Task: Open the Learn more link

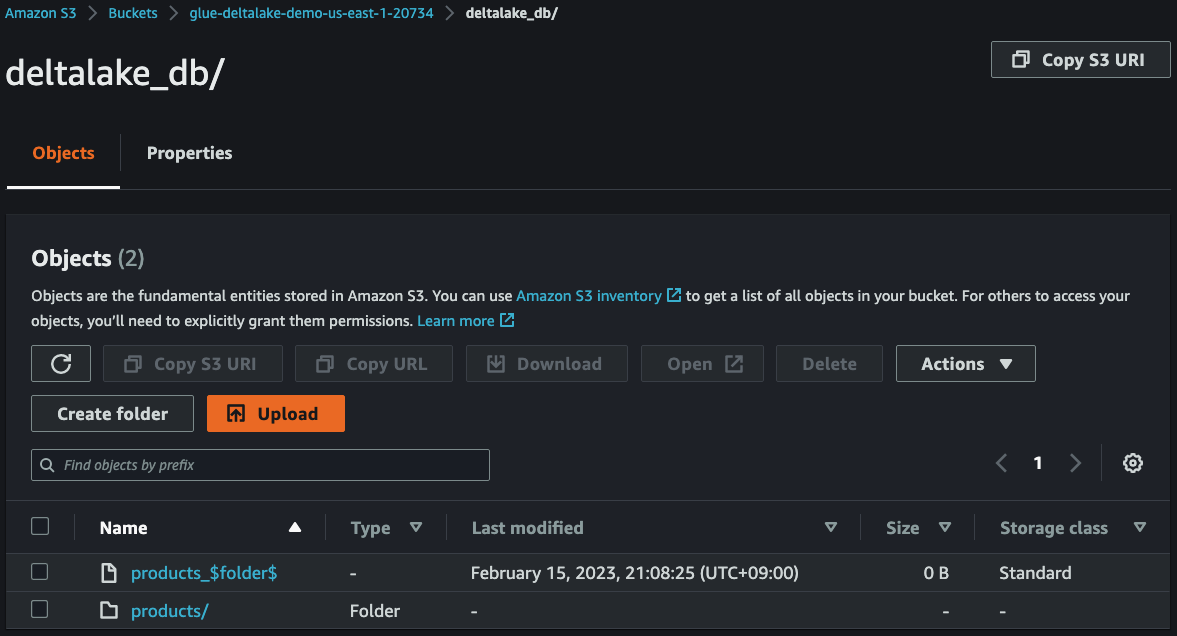Action: coord(456,321)
